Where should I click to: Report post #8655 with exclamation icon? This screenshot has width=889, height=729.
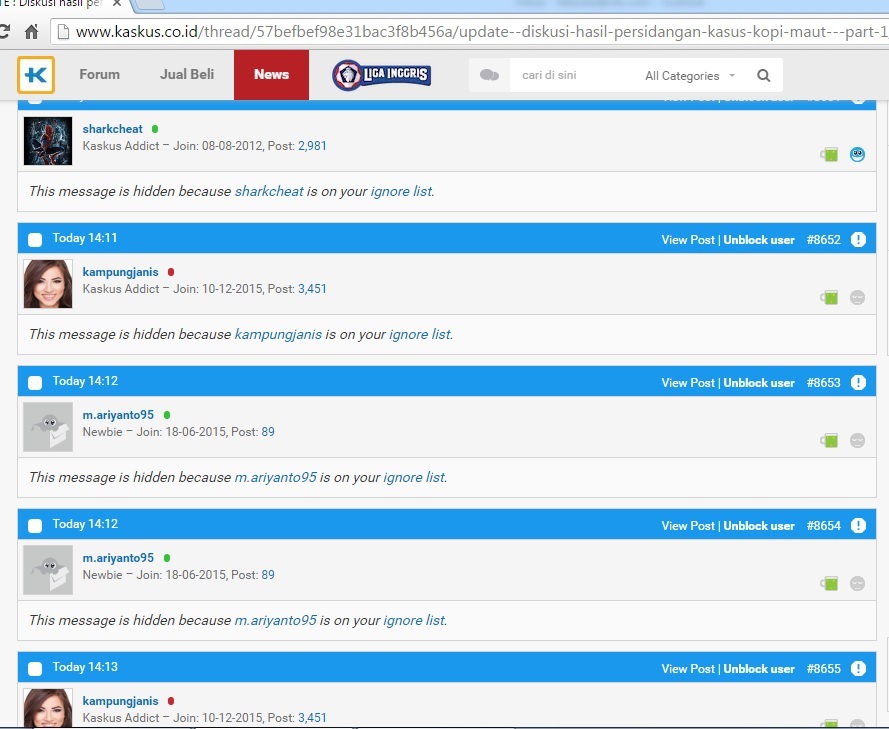858,668
